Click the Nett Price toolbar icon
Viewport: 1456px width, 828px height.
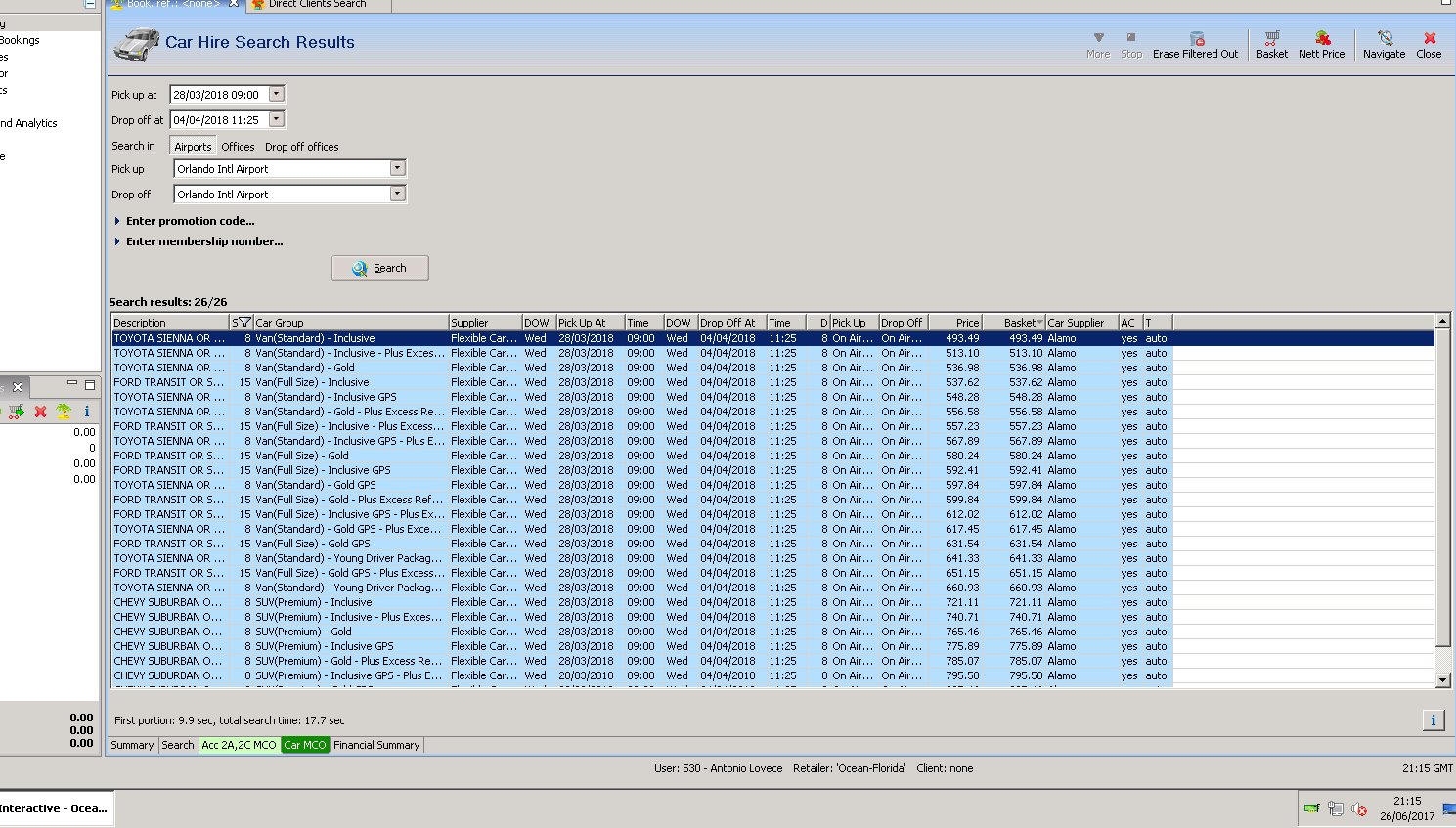tap(1321, 44)
